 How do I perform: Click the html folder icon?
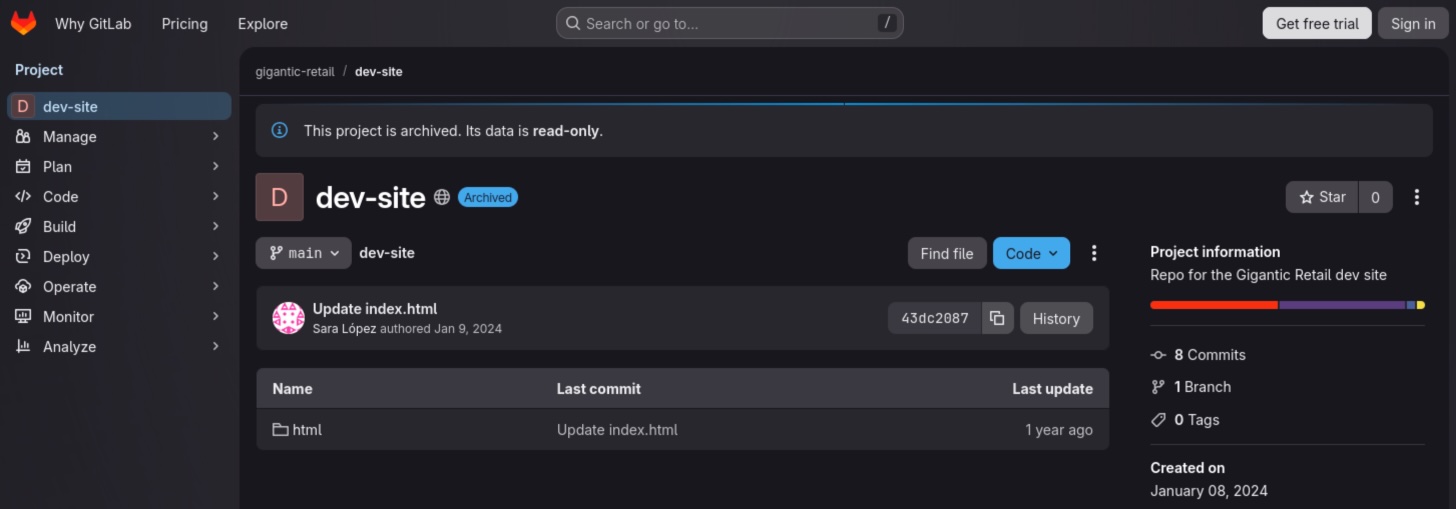point(280,429)
